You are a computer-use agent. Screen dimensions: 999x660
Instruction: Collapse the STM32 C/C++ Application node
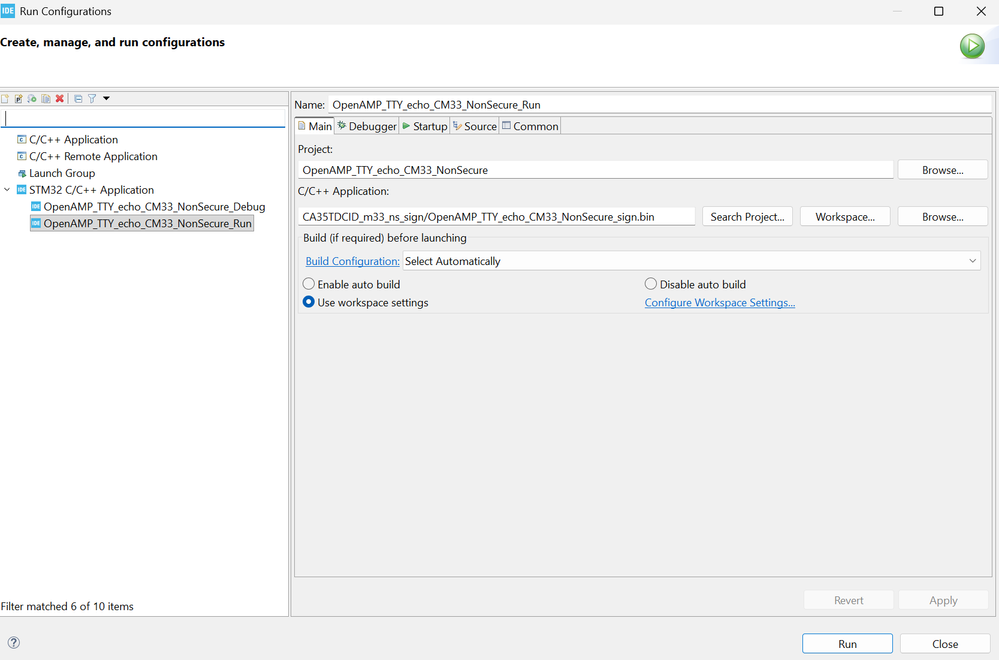[7, 190]
